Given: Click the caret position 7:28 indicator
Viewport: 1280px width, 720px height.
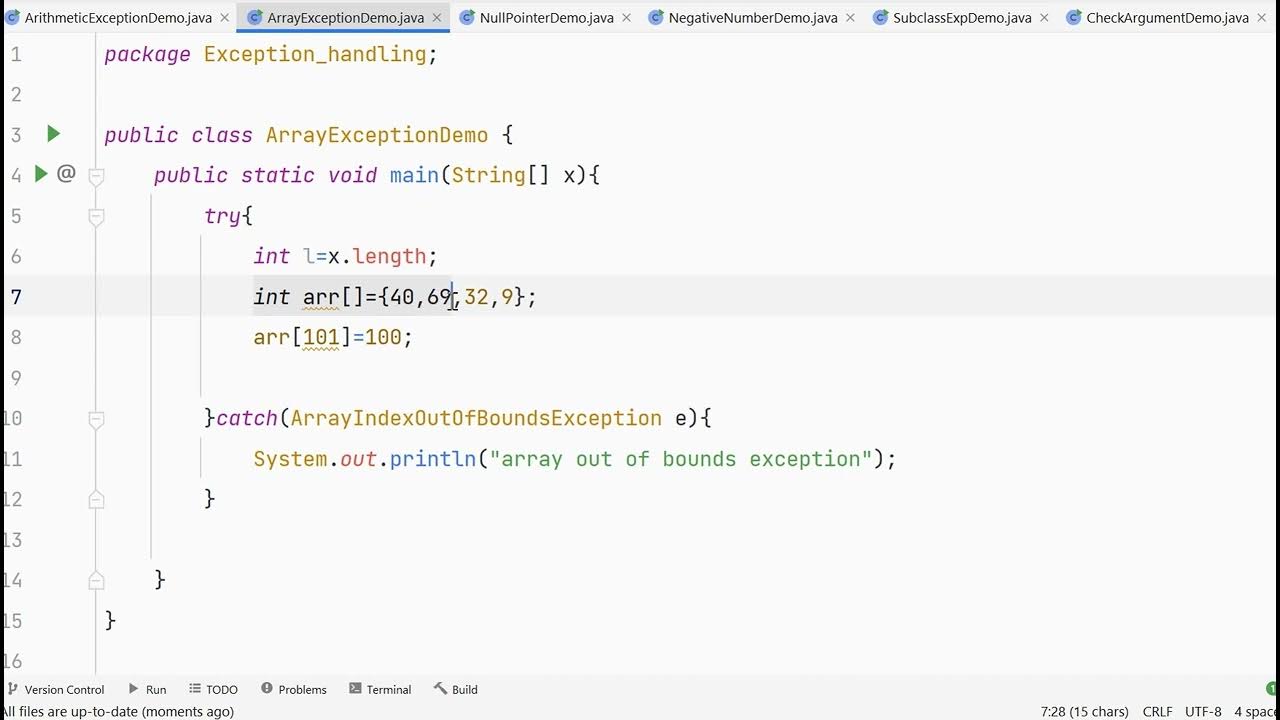Looking at the screenshot, I should [x=1084, y=712].
